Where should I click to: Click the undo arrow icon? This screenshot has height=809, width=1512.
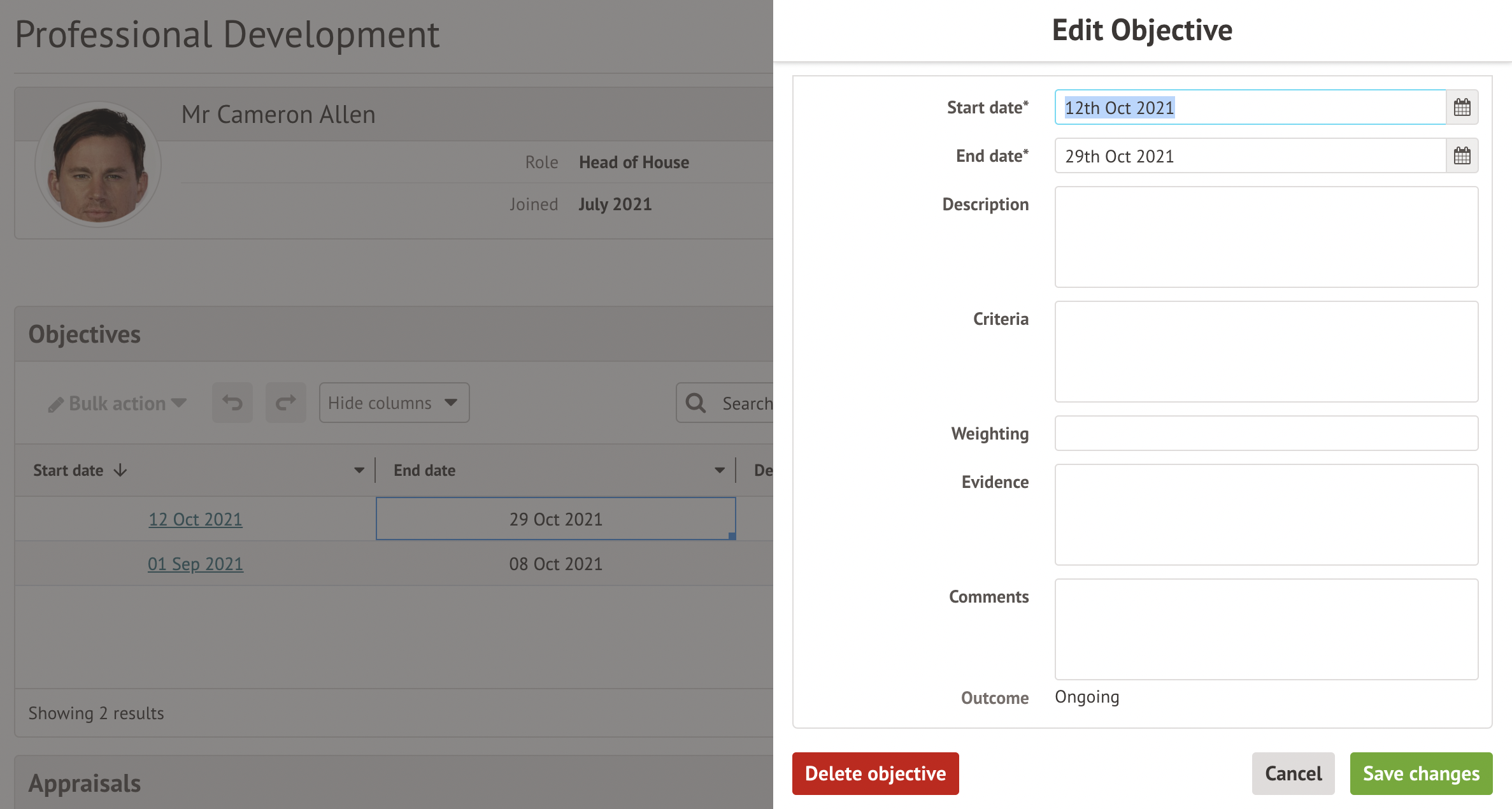(232, 403)
